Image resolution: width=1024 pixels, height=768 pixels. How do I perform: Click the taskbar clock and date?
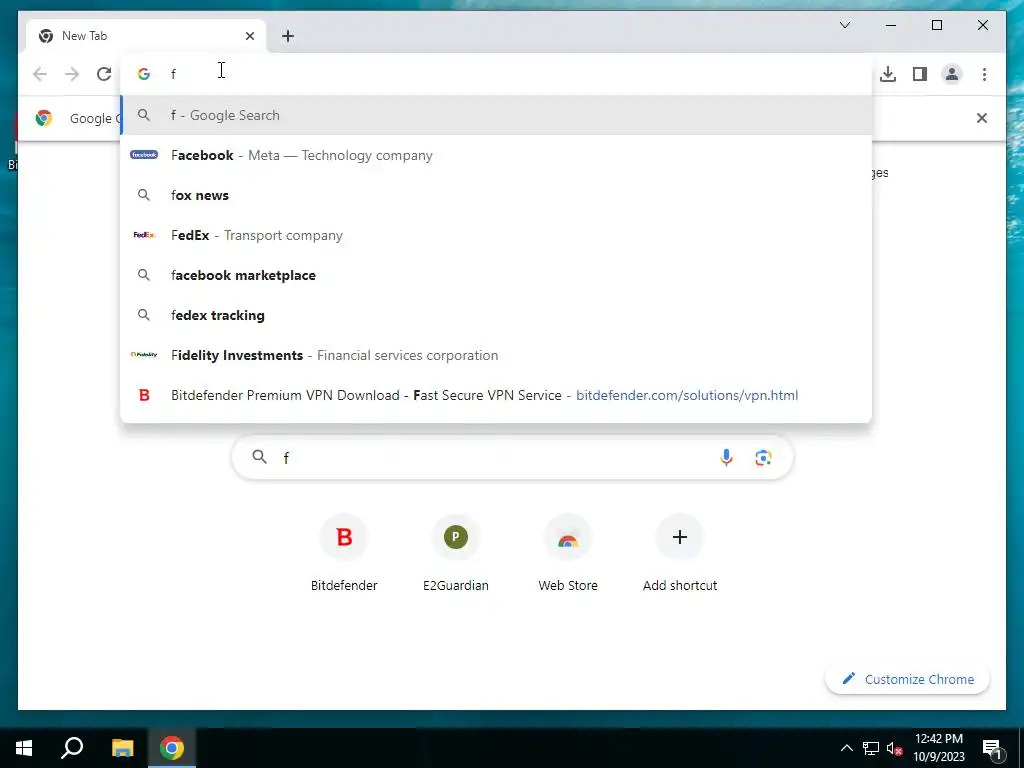[938, 748]
